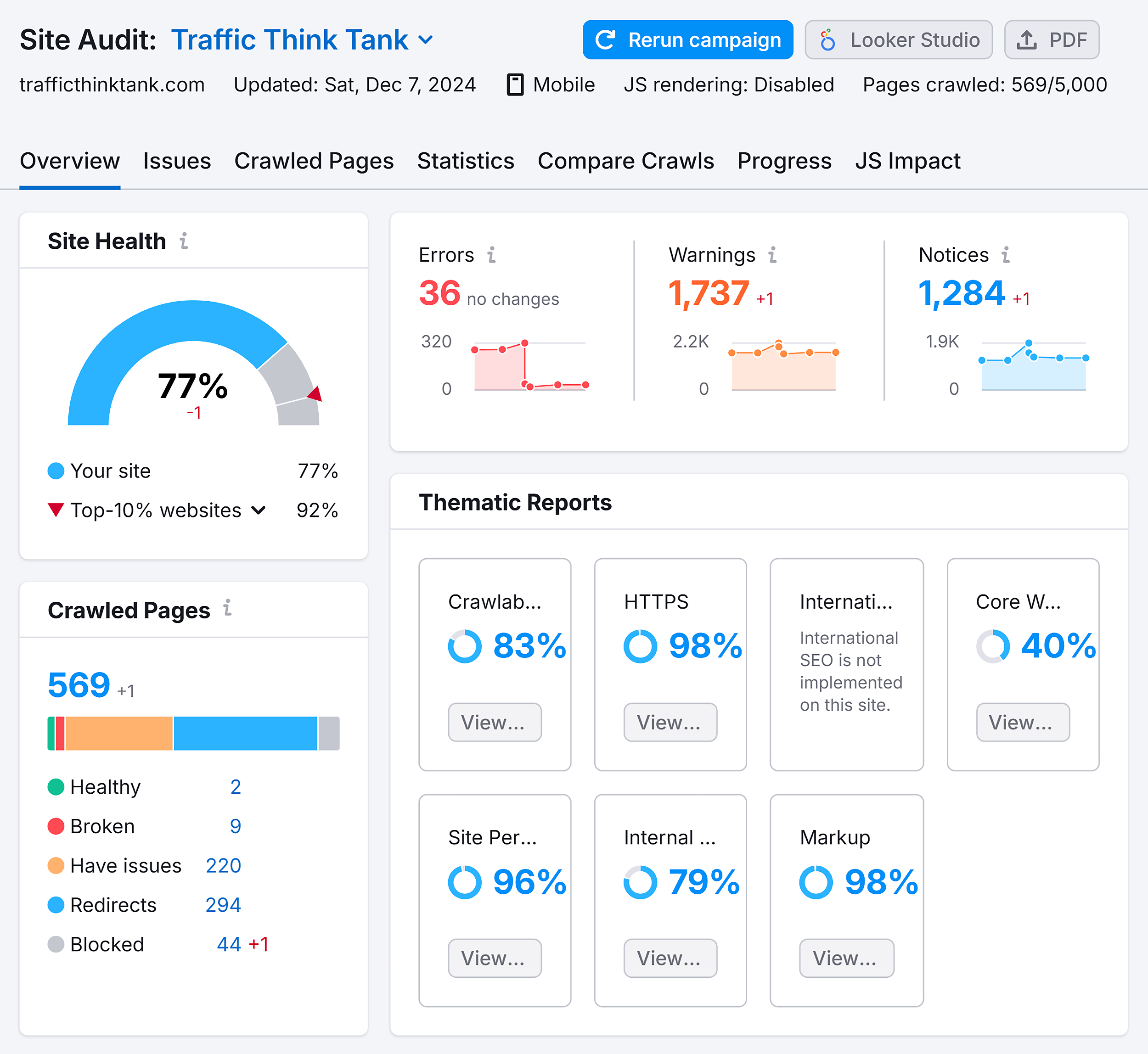View details for Site Performance report
1148x1054 pixels.
coord(495,958)
